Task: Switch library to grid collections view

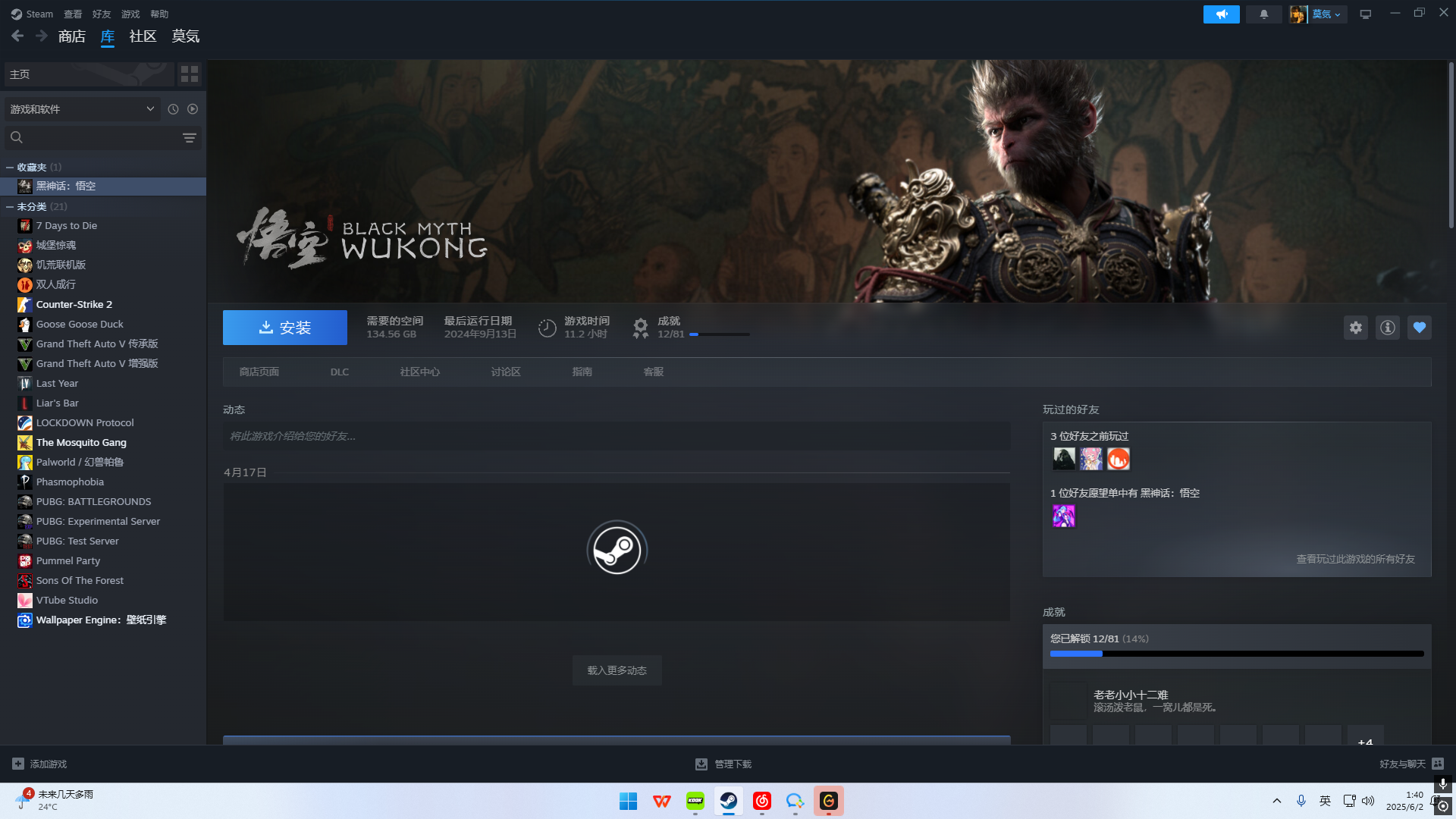Action: point(190,74)
